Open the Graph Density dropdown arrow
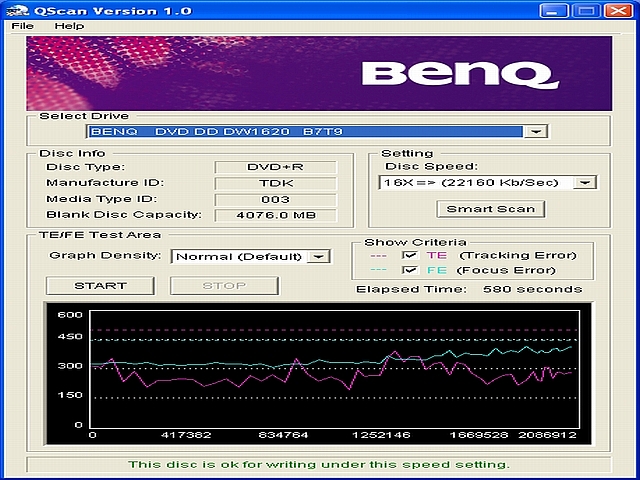The image size is (640, 480). pyautogui.click(x=318, y=257)
